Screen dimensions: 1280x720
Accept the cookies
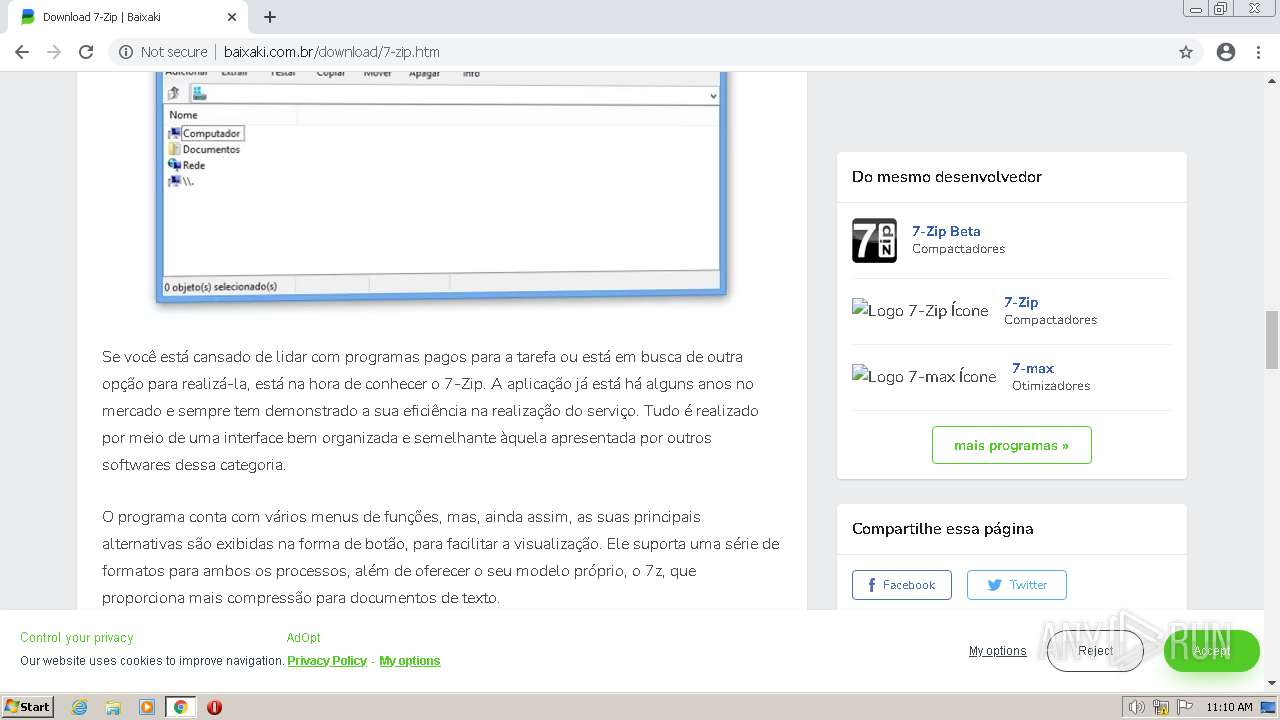point(1211,651)
